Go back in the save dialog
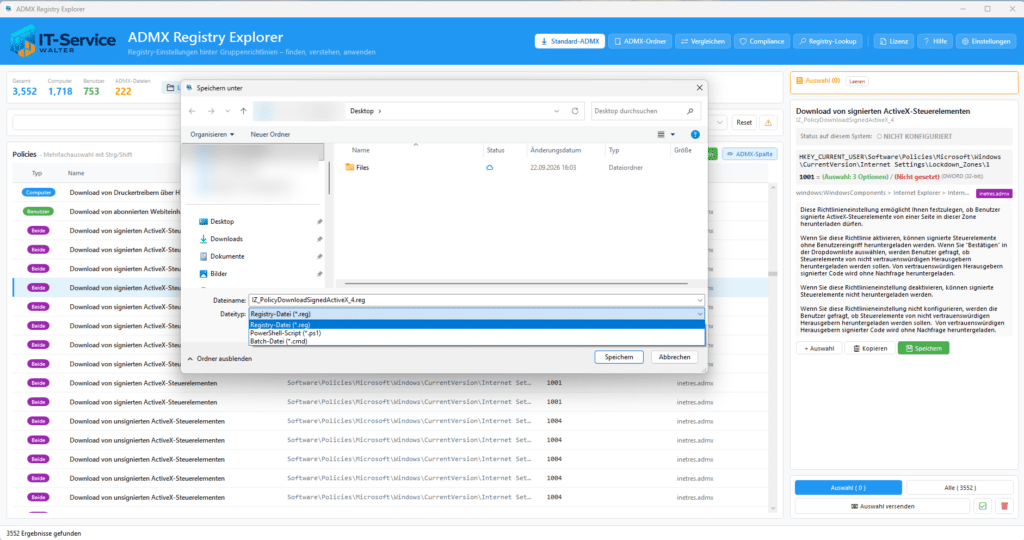 pos(192,111)
